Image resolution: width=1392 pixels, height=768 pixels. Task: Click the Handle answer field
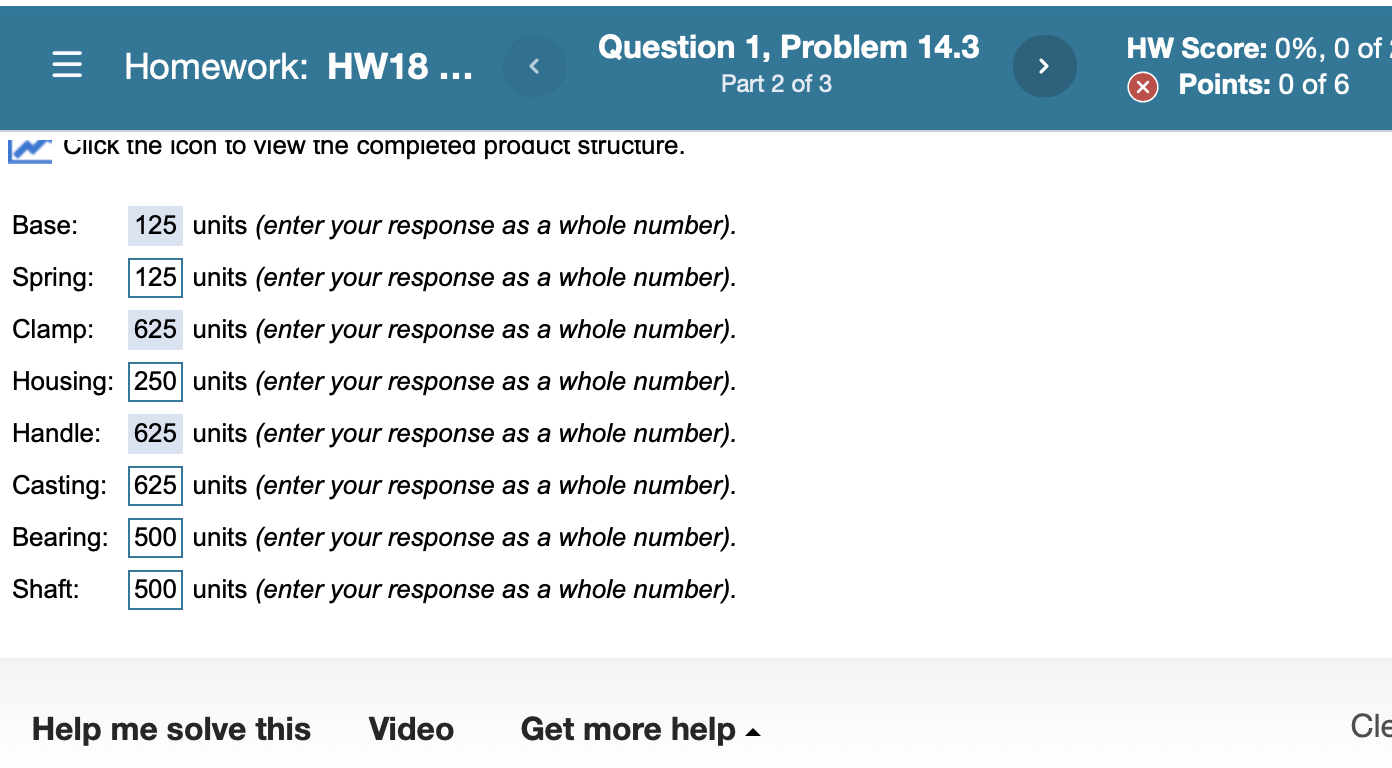(155, 433)
